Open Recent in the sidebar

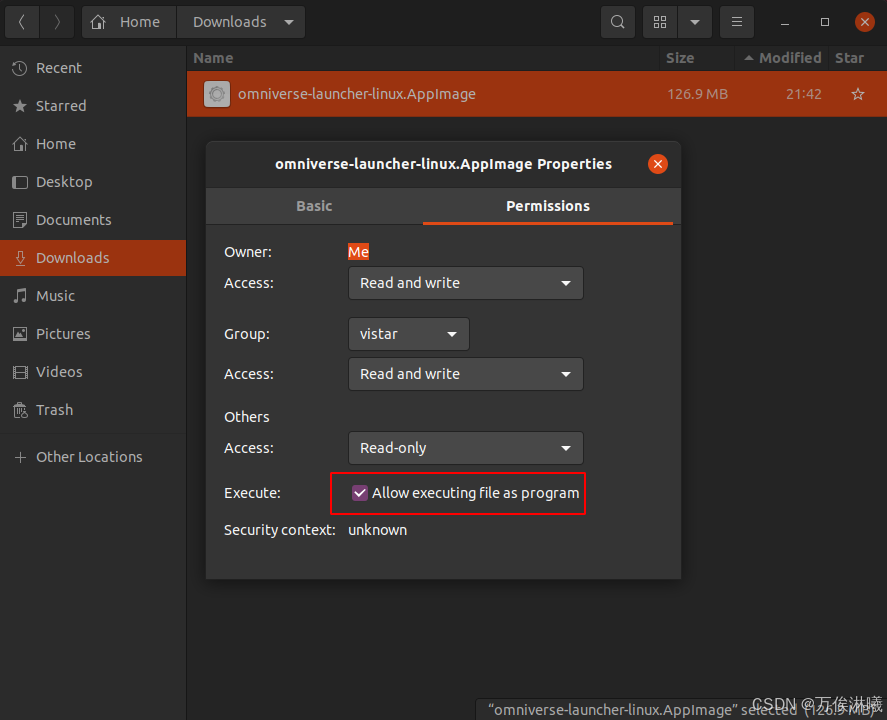[93, 68]
